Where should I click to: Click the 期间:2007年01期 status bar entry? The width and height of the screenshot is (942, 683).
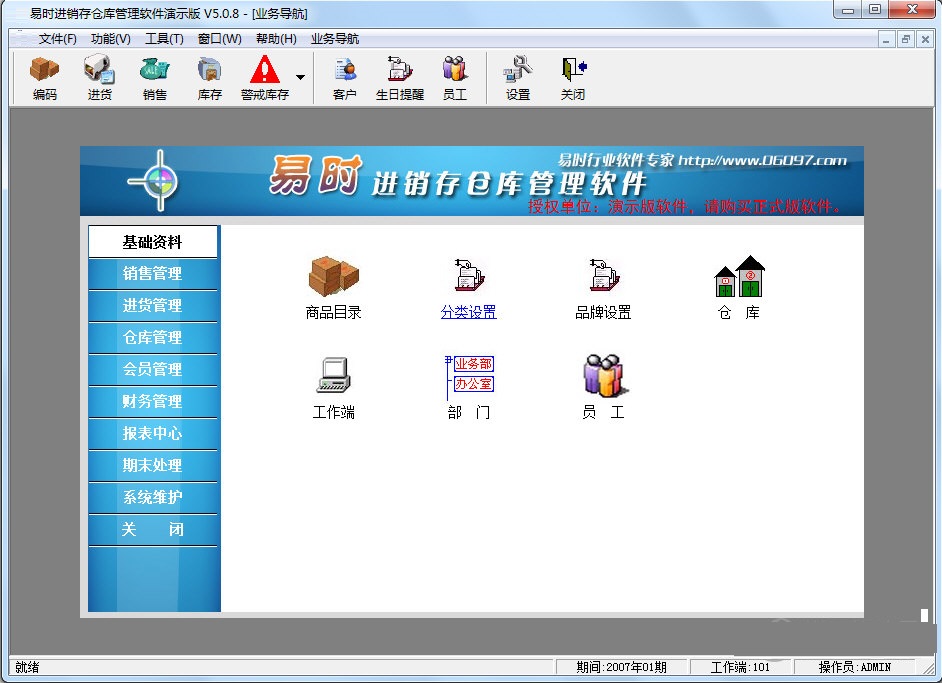coord(621,667)
